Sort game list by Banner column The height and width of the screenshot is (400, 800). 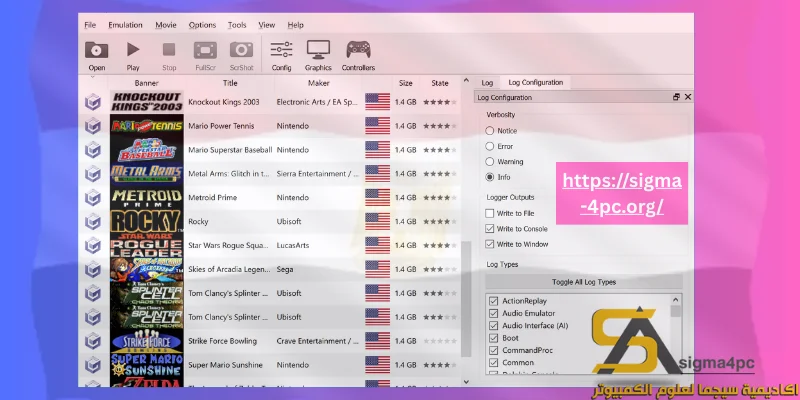[x=146, y=83]
